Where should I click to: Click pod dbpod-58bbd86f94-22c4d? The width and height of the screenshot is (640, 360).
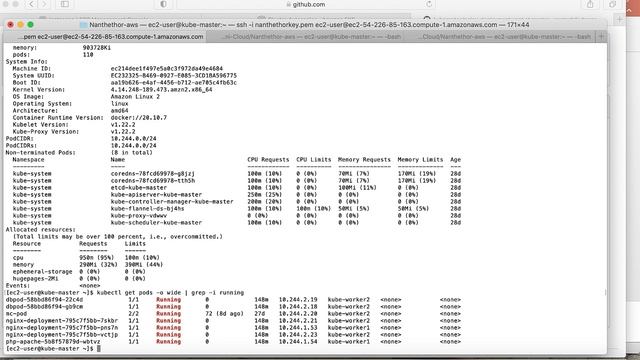pos(44,300)
